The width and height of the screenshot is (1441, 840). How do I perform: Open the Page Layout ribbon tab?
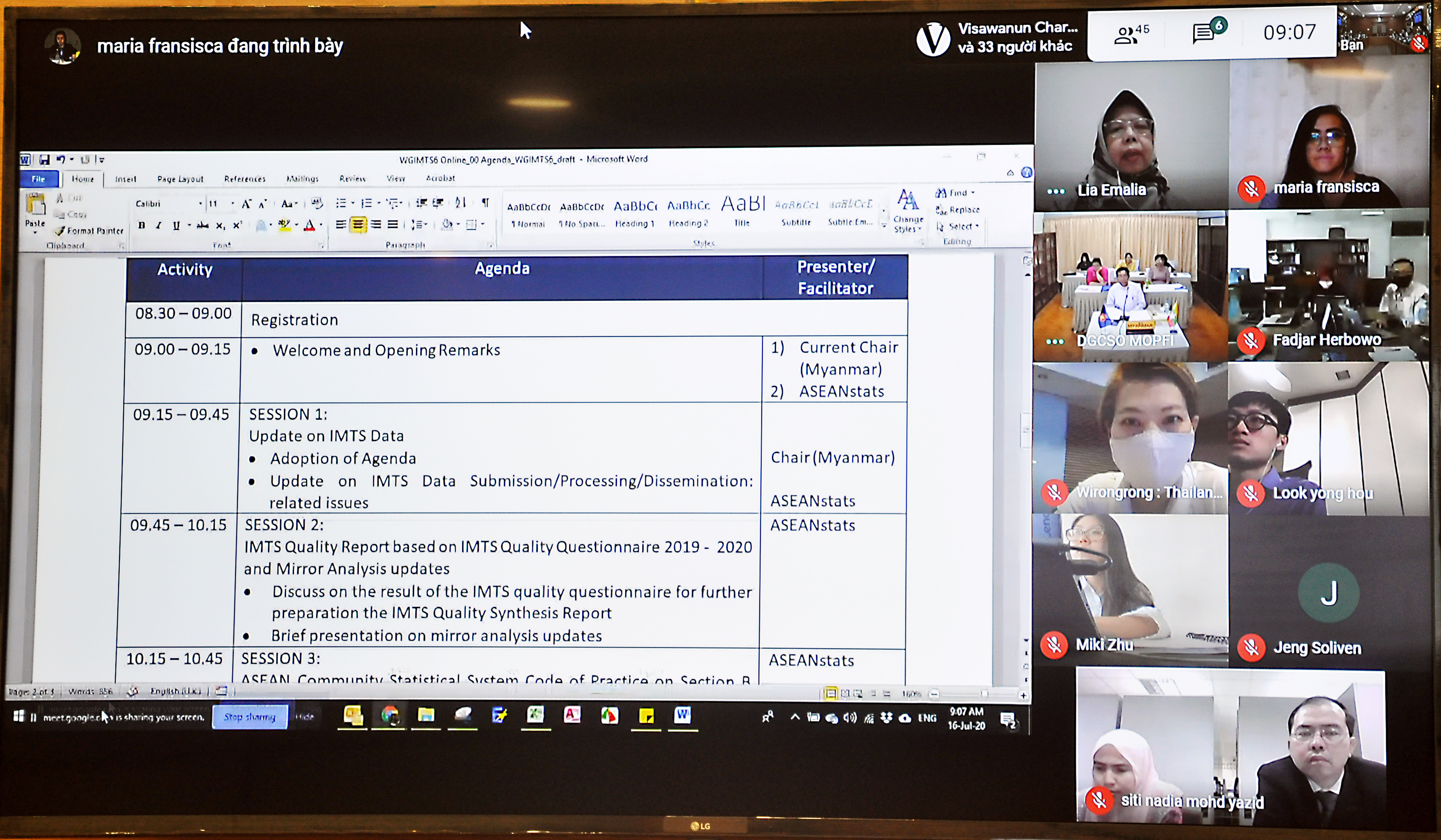(180, 179)
